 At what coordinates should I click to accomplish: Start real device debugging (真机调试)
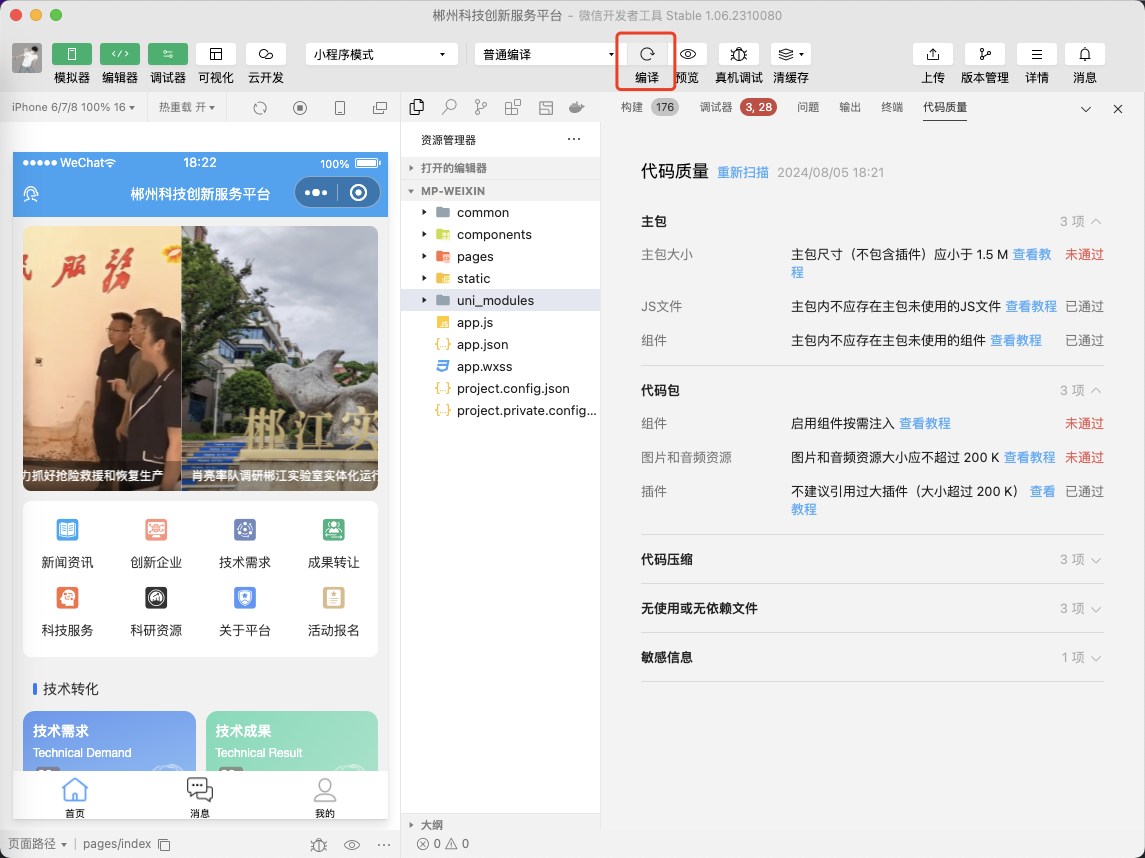click(x=738, y=54)
